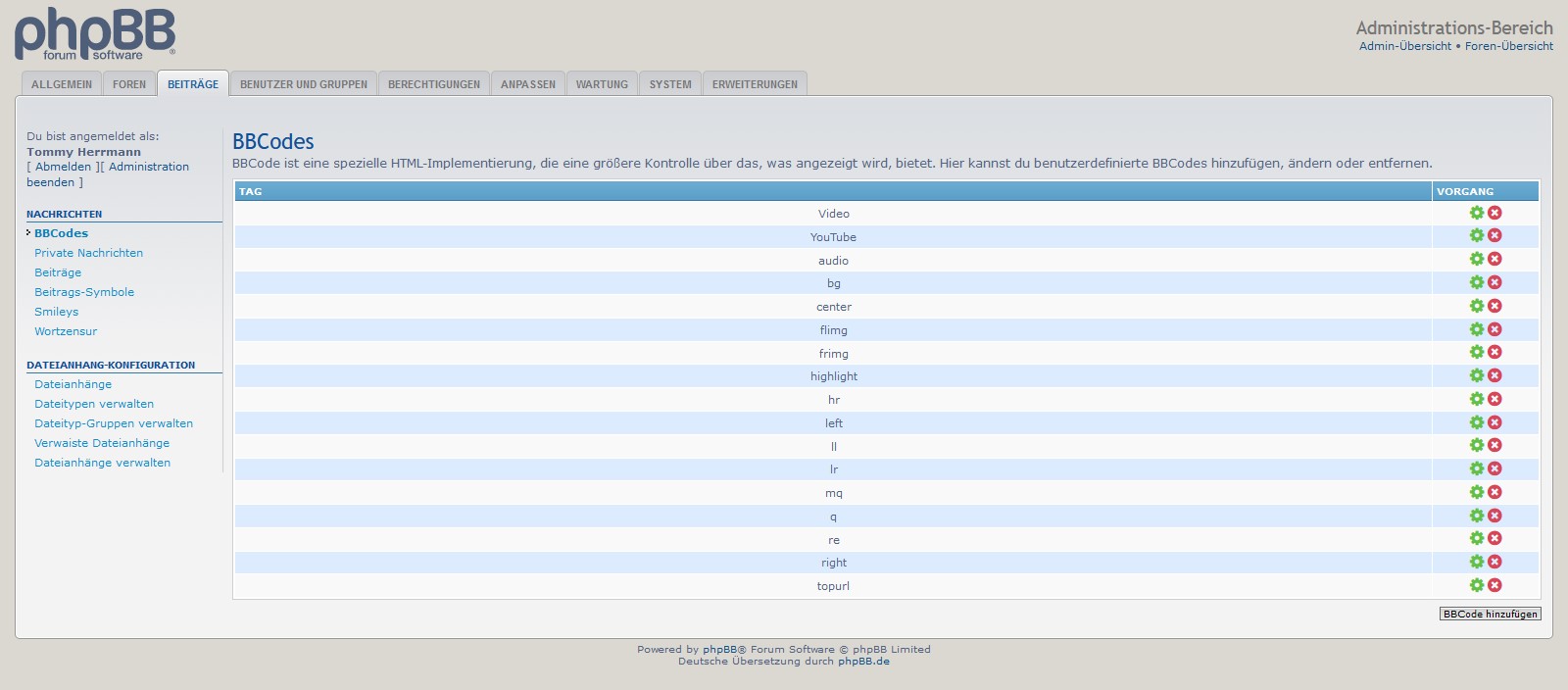
Task: Open Smileys in the sidebar
Action: [56, 312]
